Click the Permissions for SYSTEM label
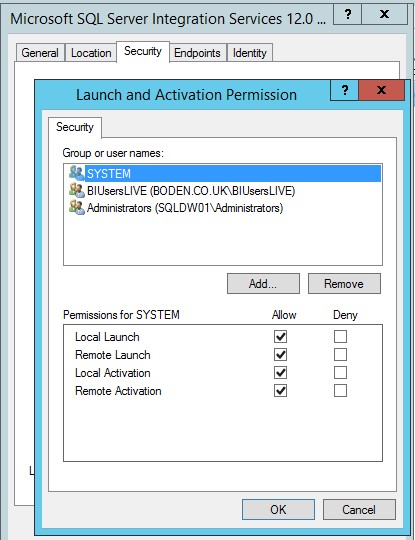Image resolution: width=415 pixels, height=540 pixels. click(x=121, y=315)
